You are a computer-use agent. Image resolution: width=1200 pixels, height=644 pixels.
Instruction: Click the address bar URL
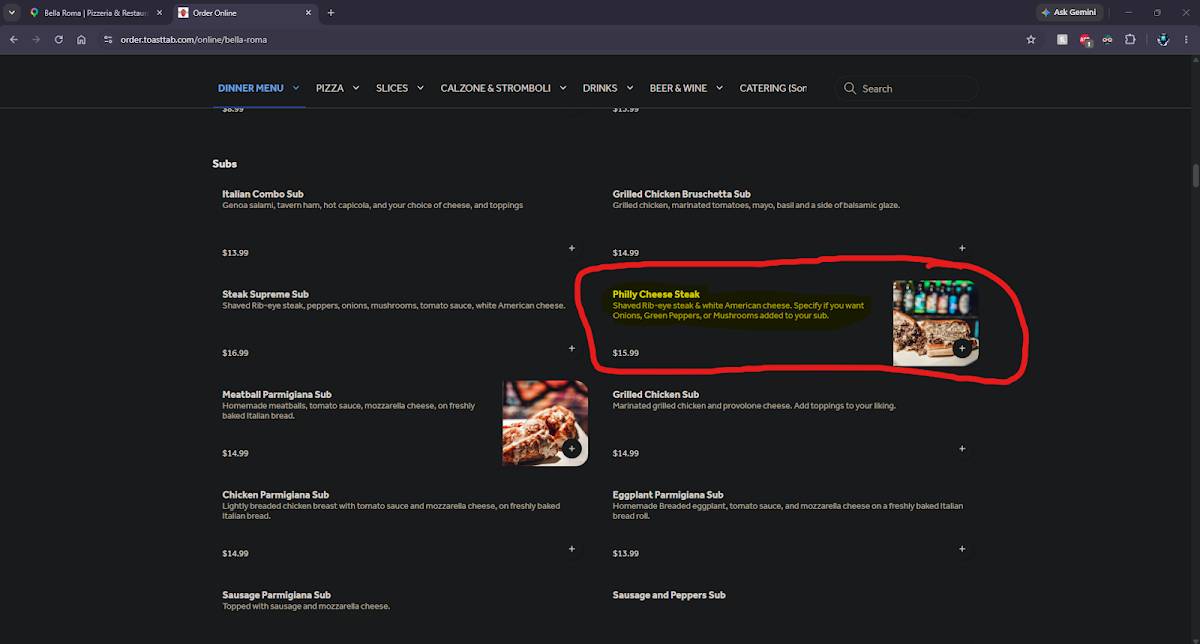click(x=194, y=40)
